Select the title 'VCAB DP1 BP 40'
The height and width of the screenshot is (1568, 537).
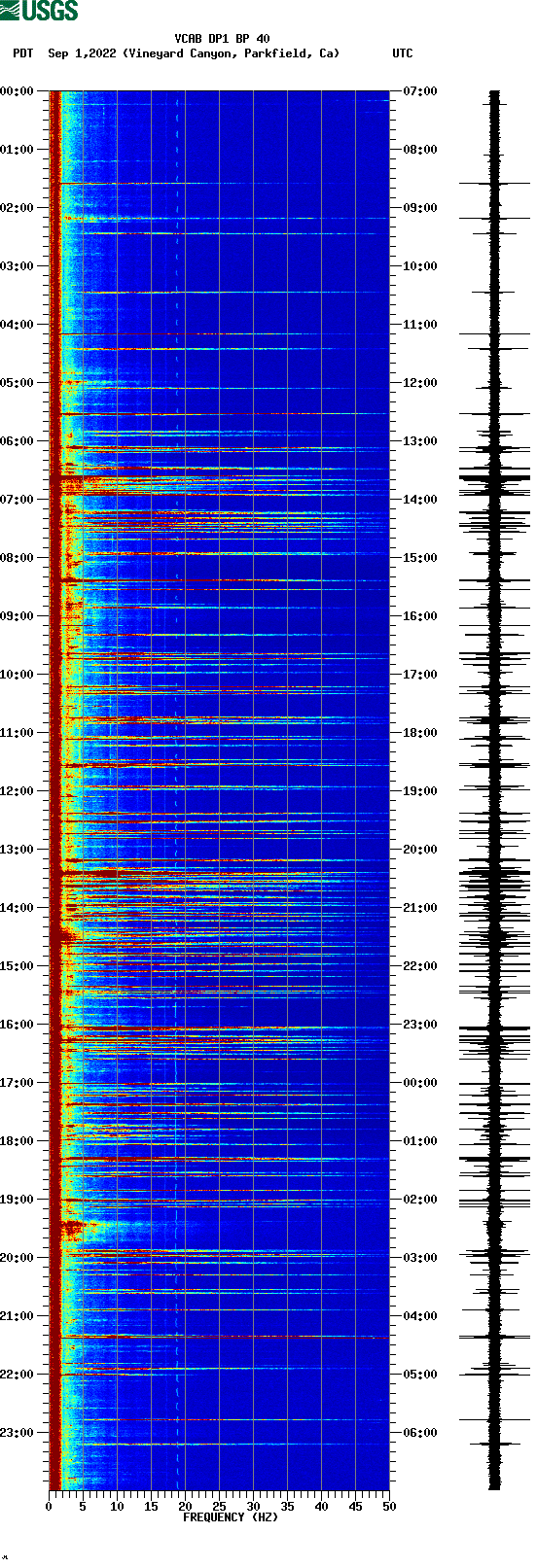pyautogui.click(x=223, y=39)
